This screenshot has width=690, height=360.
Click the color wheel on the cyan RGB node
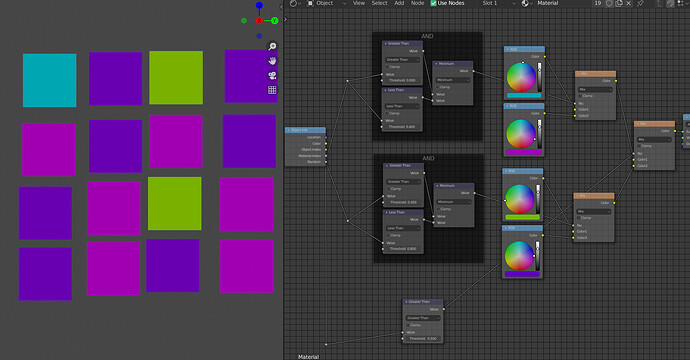521,77
